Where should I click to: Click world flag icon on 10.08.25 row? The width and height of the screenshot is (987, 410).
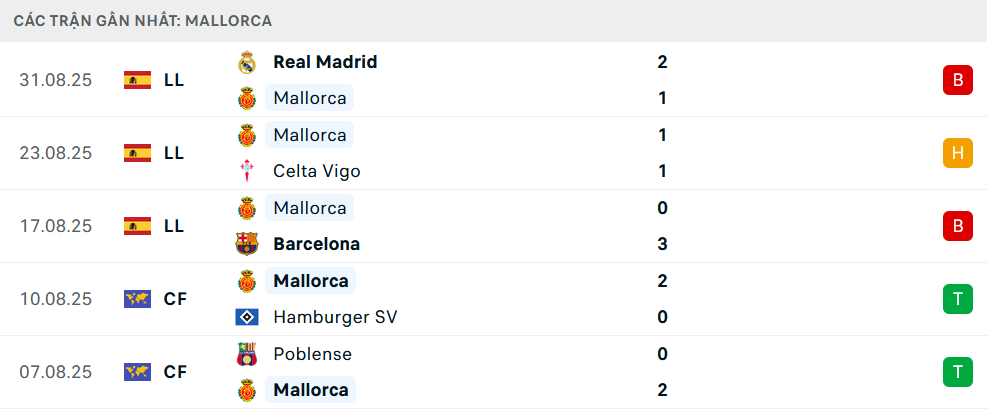tap(137, 299)
